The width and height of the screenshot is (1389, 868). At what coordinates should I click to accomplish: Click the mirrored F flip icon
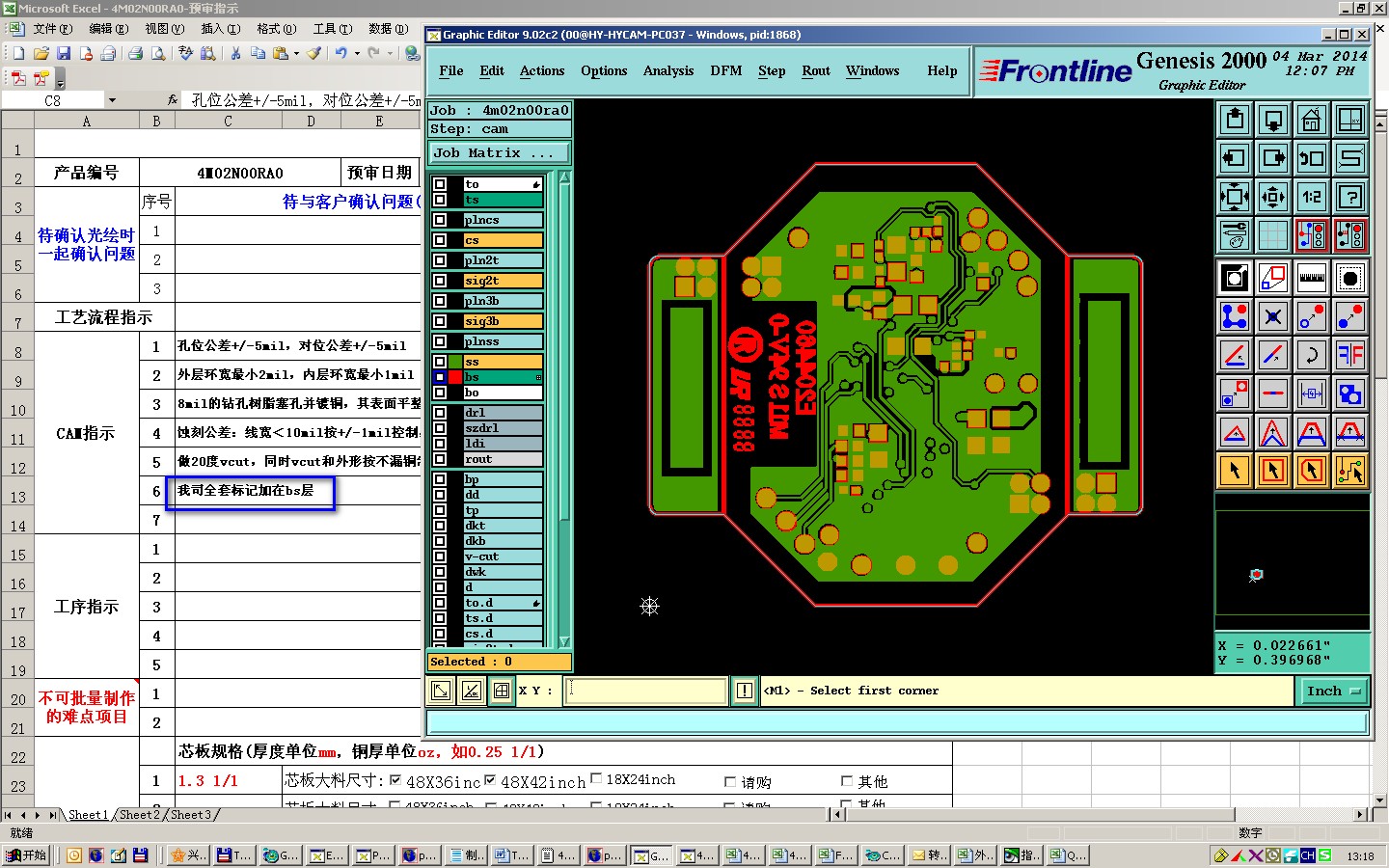click(x=1350, y=355)
